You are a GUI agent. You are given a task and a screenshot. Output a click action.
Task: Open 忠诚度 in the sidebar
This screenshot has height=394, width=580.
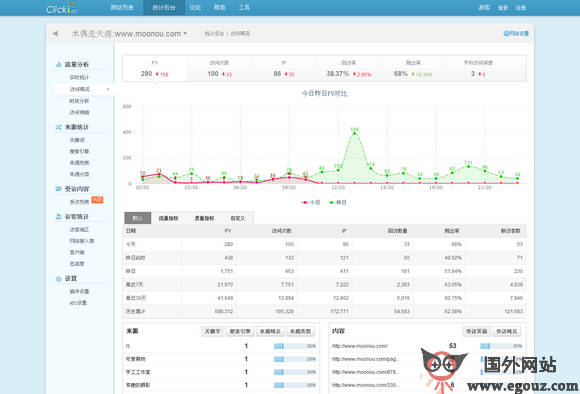click(77, 264)
